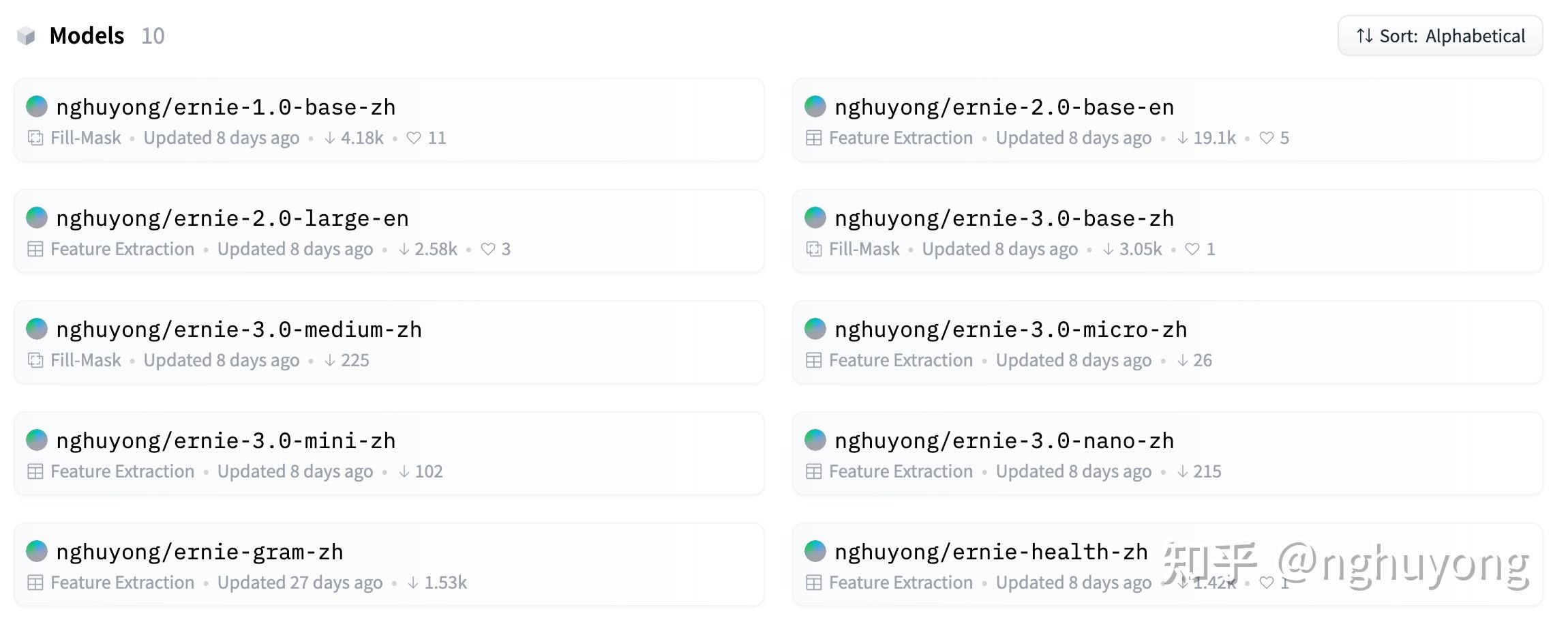Viewport: 1568px width, 633px height.
Task: Click the Fill-Mask icon under ernie-1.0-base-zh
Action: tap(35, 138)
